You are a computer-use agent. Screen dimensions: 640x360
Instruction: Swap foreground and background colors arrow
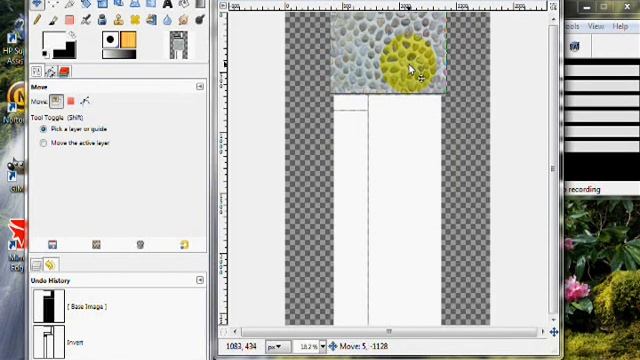(x=72, y=35)
